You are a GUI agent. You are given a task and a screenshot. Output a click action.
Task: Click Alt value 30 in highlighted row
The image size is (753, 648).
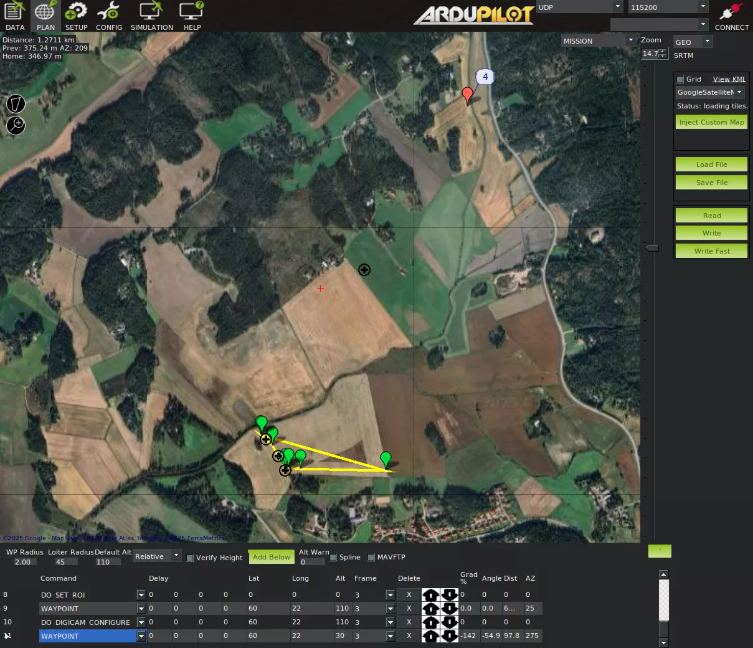[340, 636]
